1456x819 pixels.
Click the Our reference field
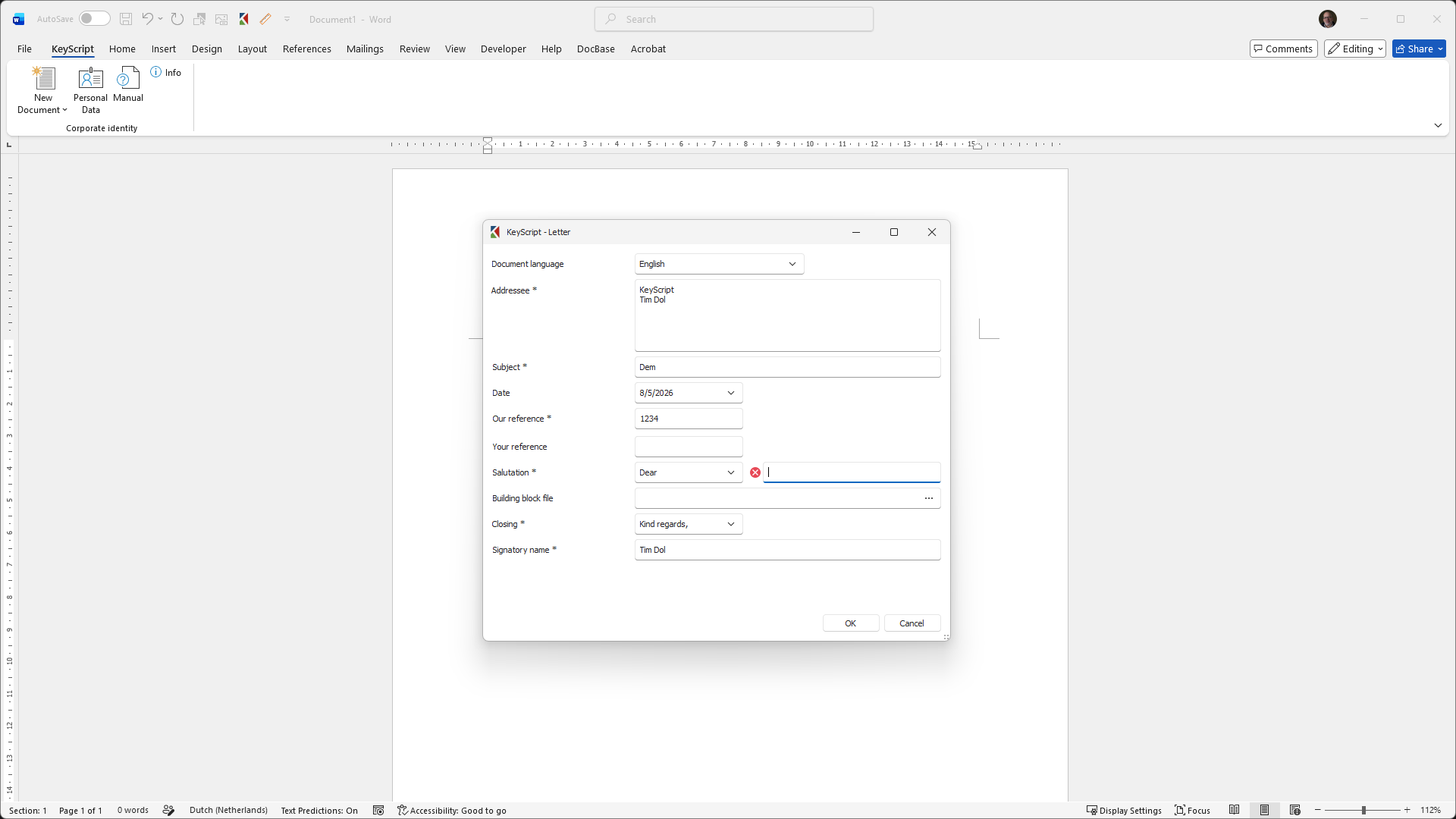click(689, 419)
